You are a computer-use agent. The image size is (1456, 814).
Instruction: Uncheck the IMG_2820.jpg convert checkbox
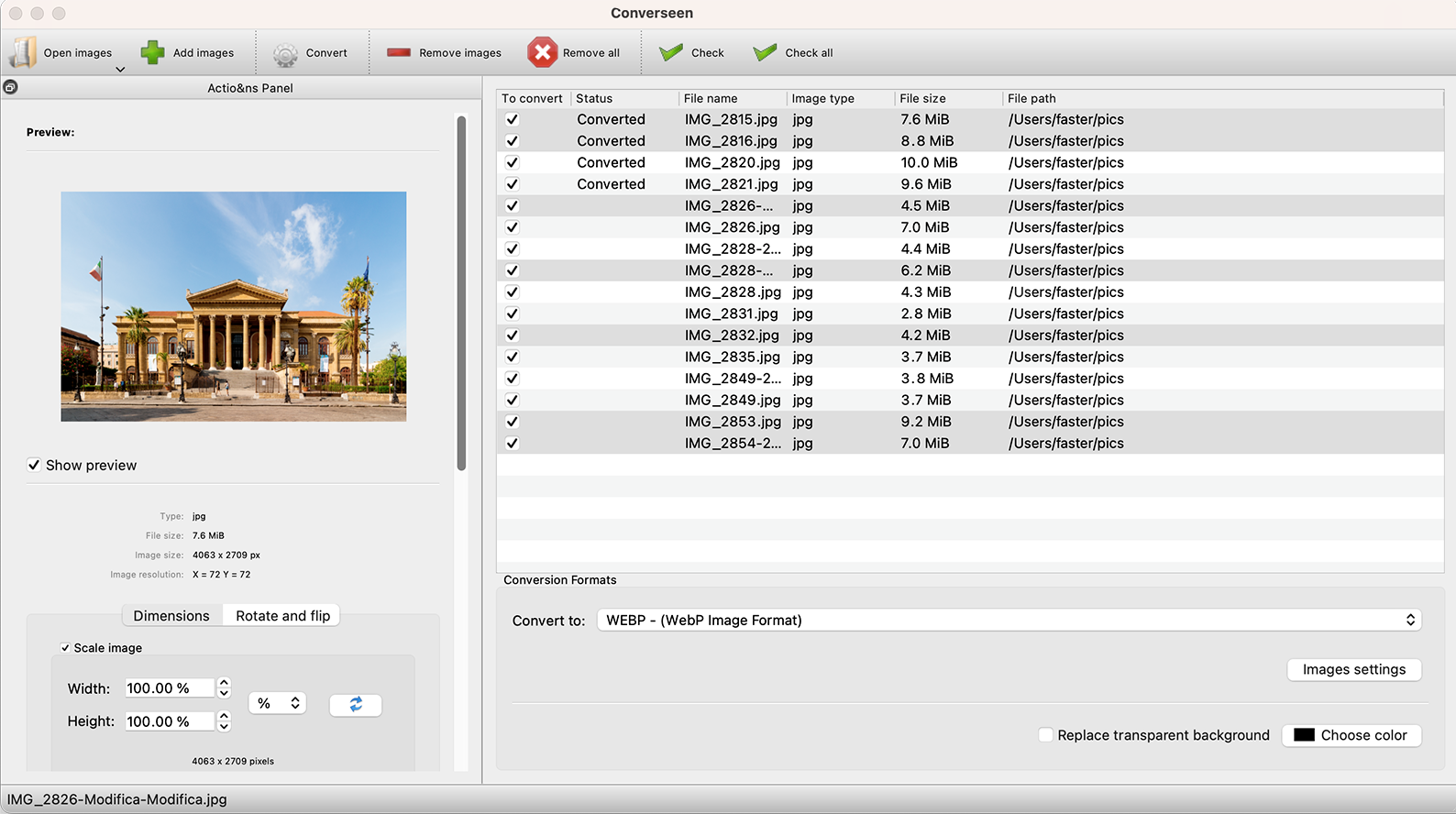pyautogui.click(x=512, y=162)
